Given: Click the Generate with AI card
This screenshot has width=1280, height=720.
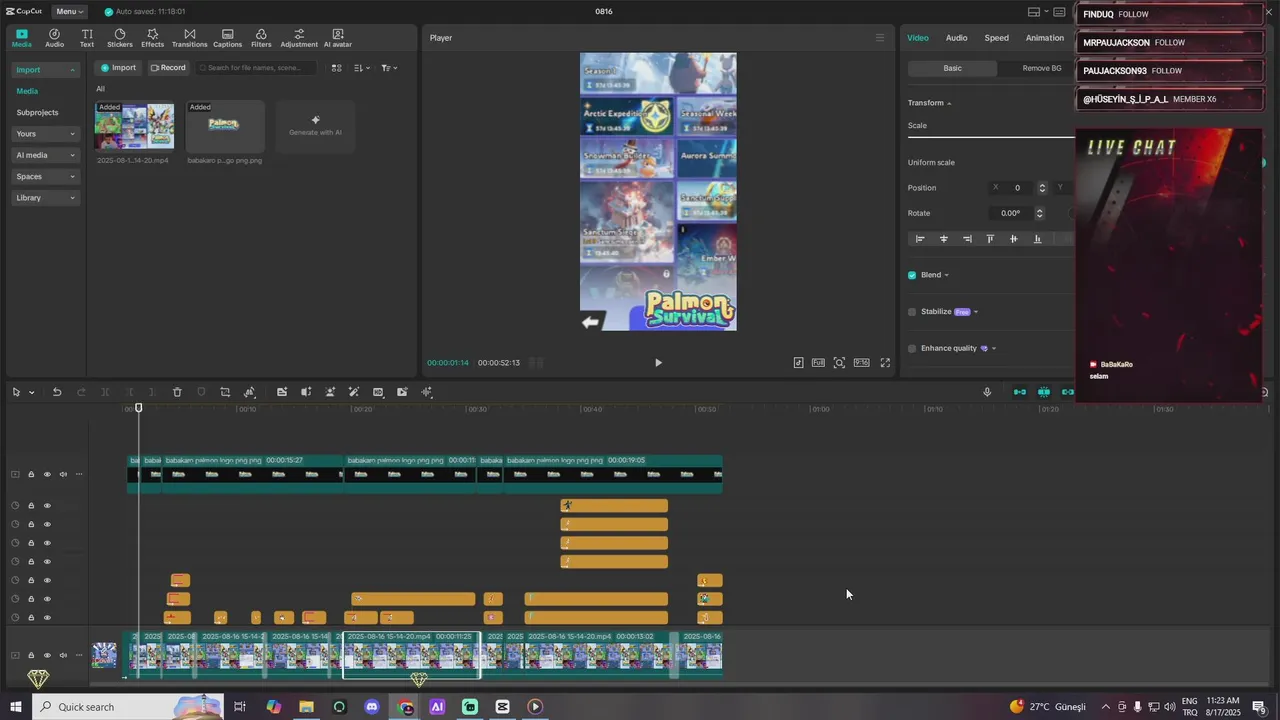Looking at the screenshot, I should (x=315, y=126).
